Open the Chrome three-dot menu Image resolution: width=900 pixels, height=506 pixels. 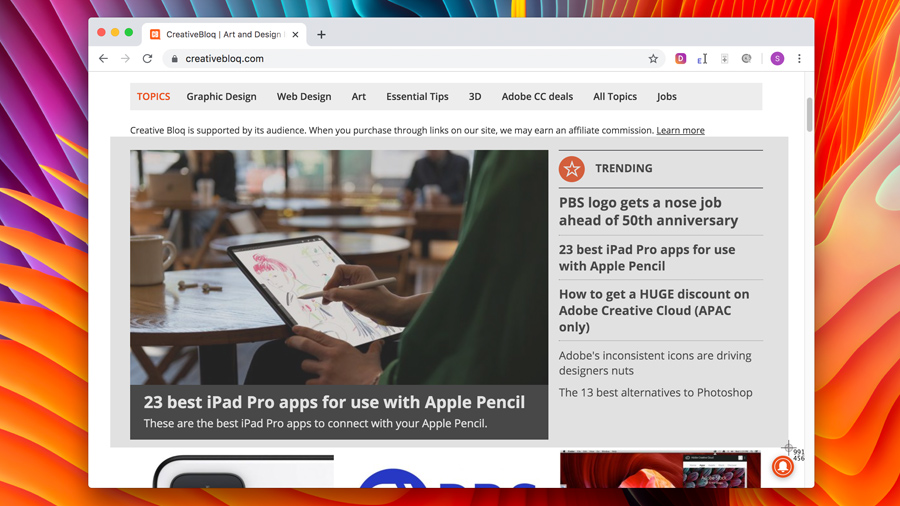[799, 59]
